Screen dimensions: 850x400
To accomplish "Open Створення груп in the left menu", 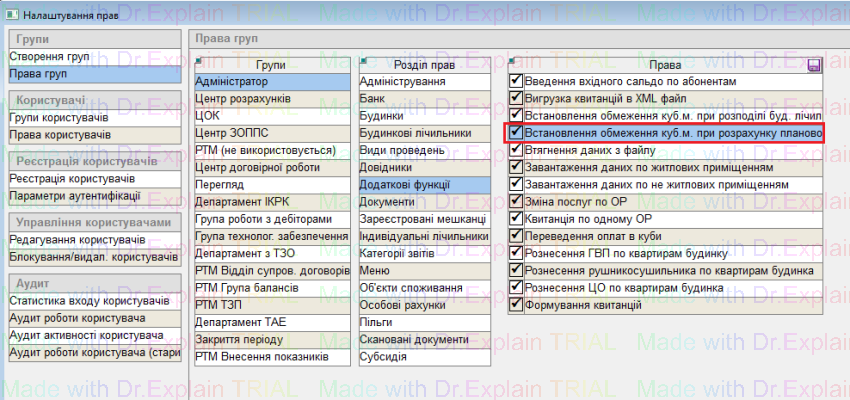I will click(50, 57).
